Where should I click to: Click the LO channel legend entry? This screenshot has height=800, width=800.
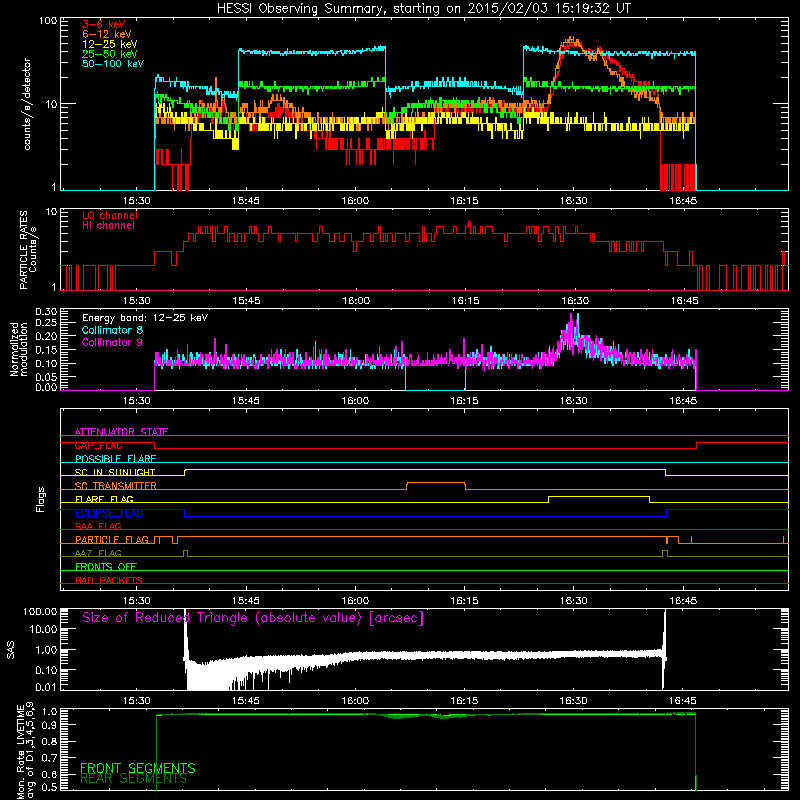click(110, 215)
